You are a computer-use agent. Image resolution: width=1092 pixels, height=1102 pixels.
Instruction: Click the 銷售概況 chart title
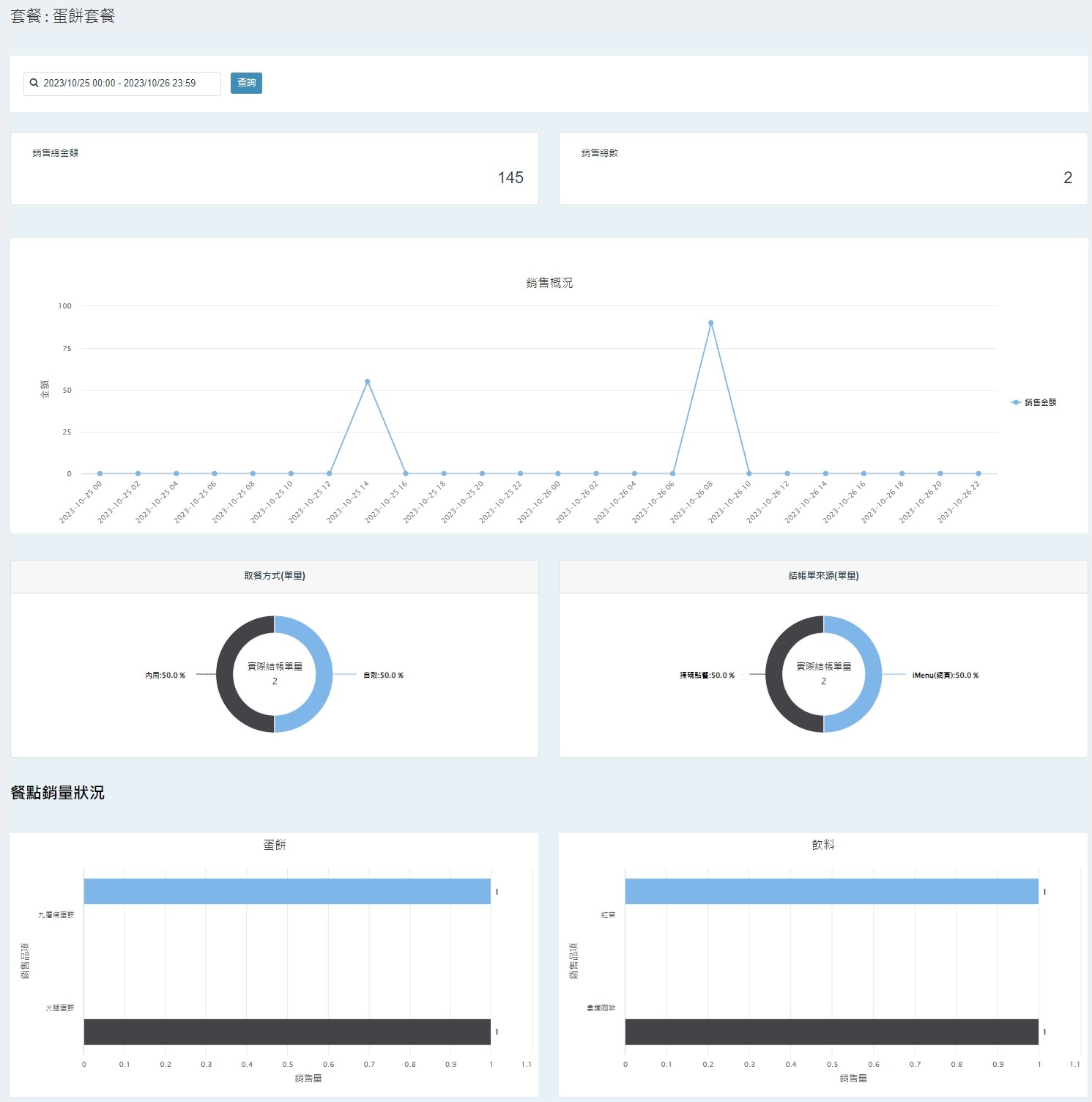tap(549, 283)
